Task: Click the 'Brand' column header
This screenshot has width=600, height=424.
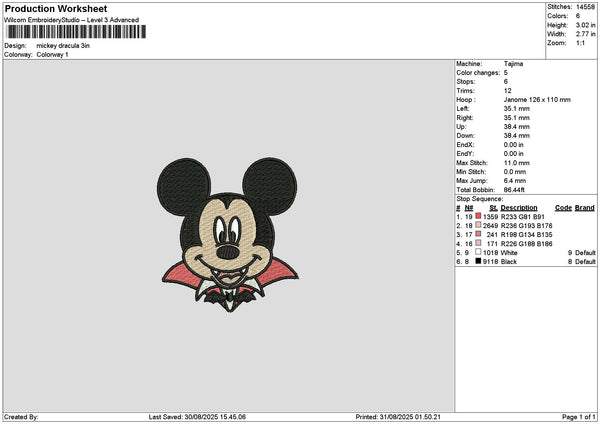Action: (x=585, y=208)
